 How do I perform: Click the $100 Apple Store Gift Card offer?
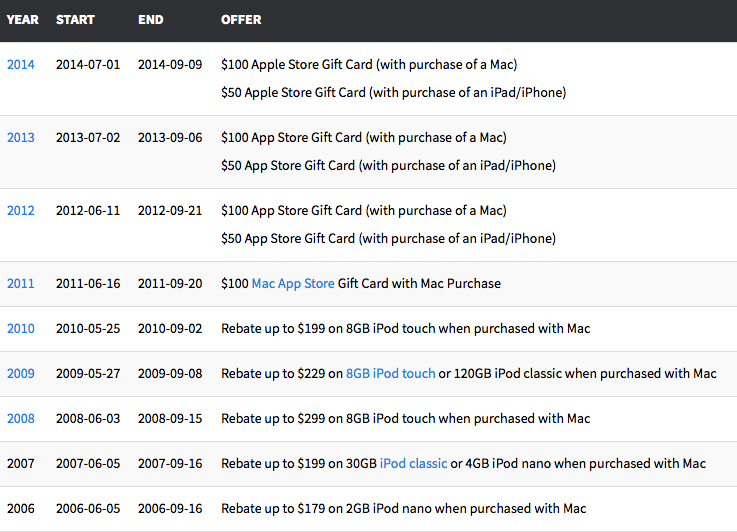click(x=369, y=64)
